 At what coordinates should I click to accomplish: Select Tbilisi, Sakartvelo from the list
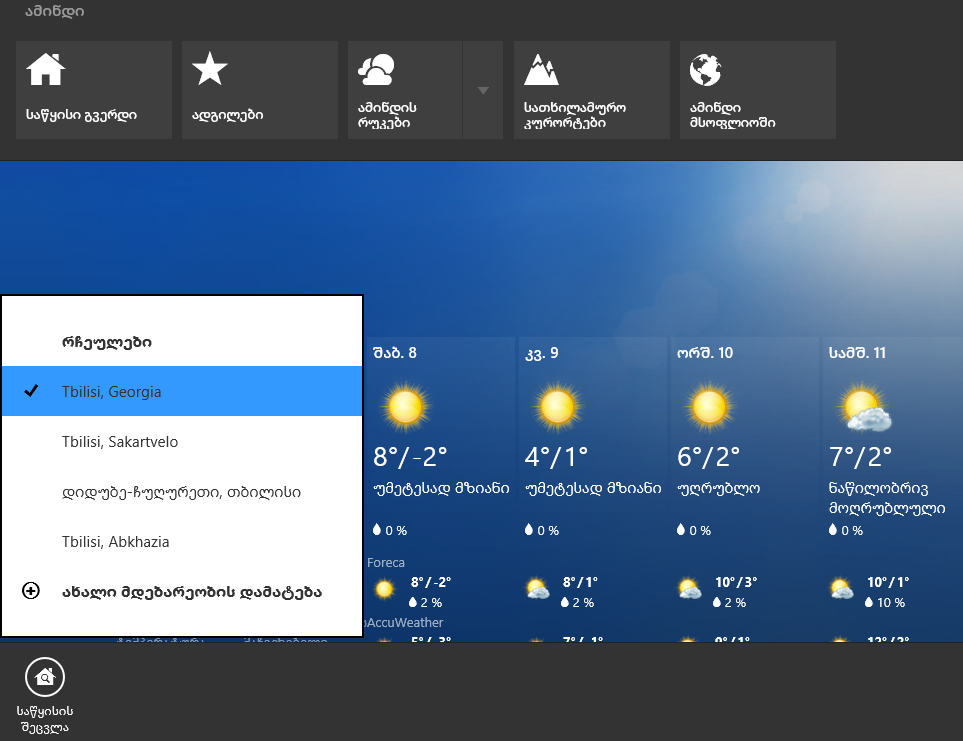[182, 441]
